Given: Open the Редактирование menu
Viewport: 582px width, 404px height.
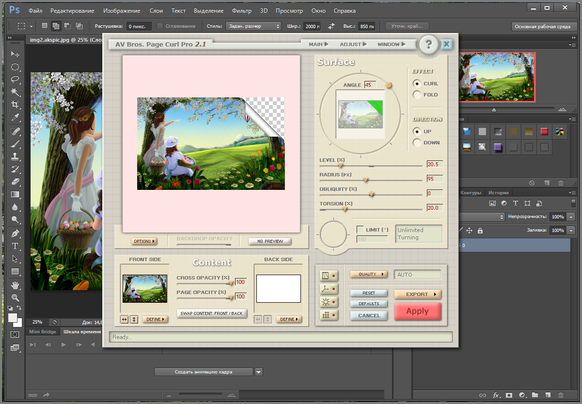Looking at the screenshot, I should 72,11.
